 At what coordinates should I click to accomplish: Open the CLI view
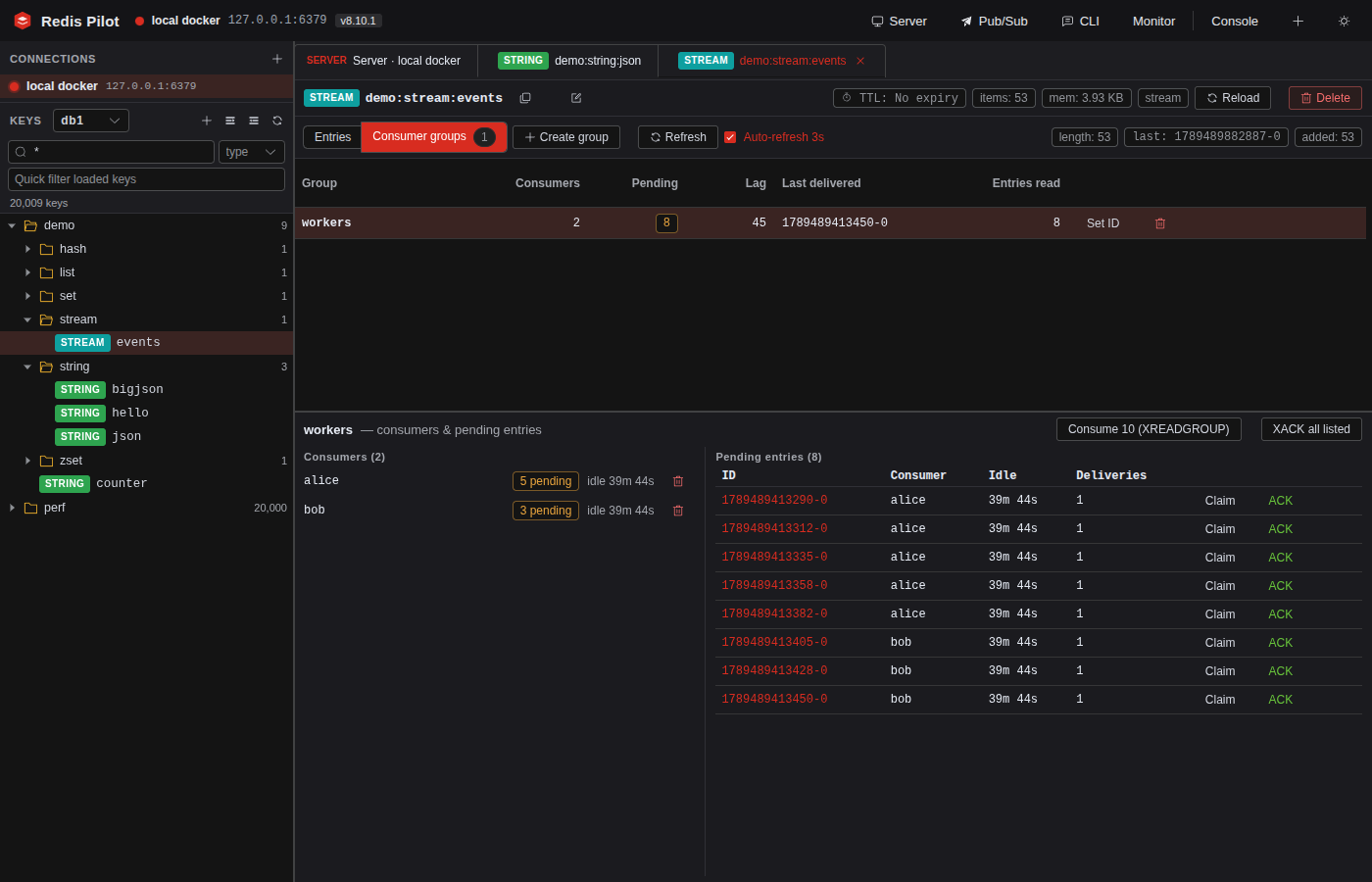pos(1080,21)
